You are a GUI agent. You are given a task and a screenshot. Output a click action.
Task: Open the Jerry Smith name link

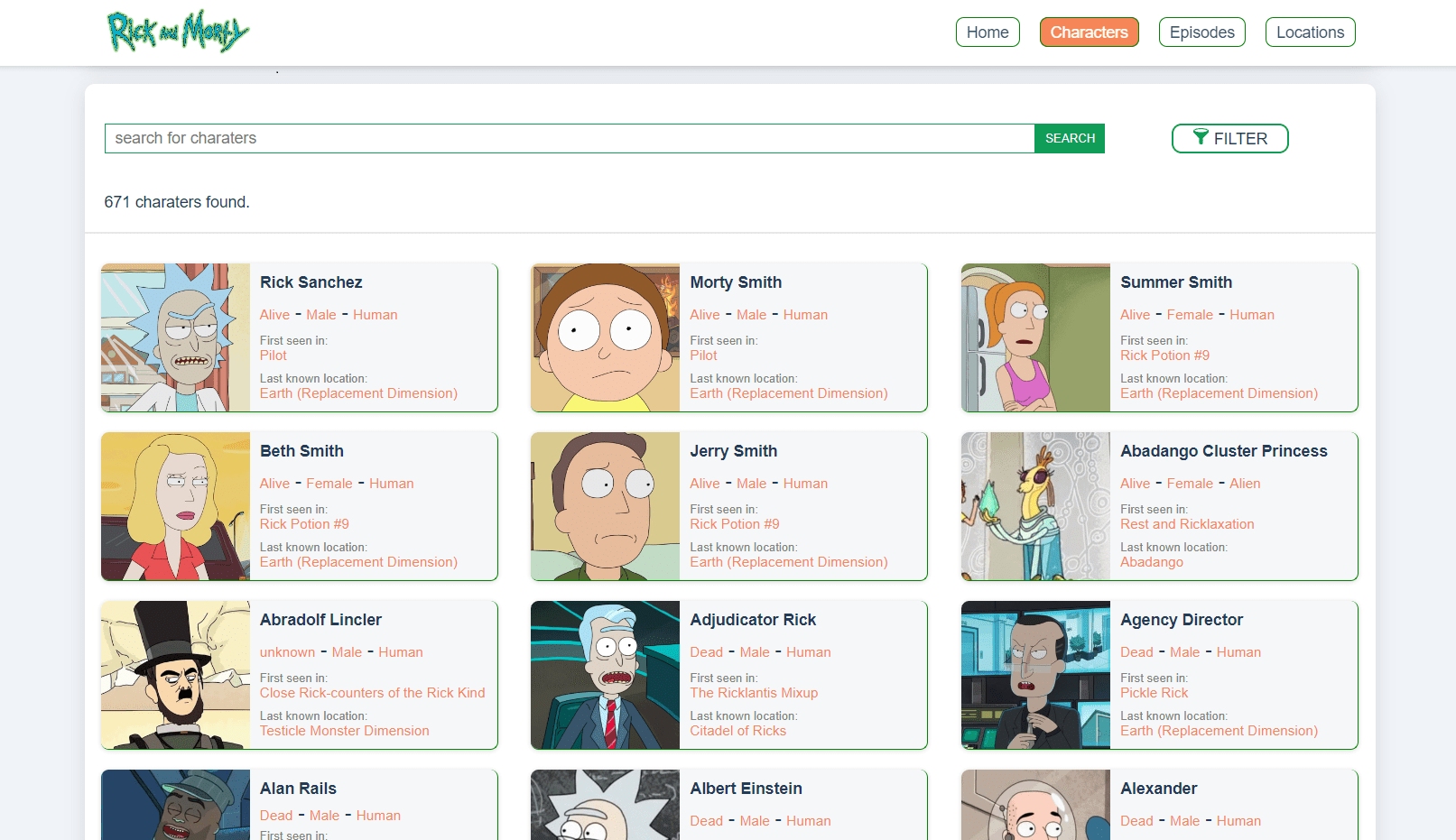pyautogui.click(x=734, y=451)
